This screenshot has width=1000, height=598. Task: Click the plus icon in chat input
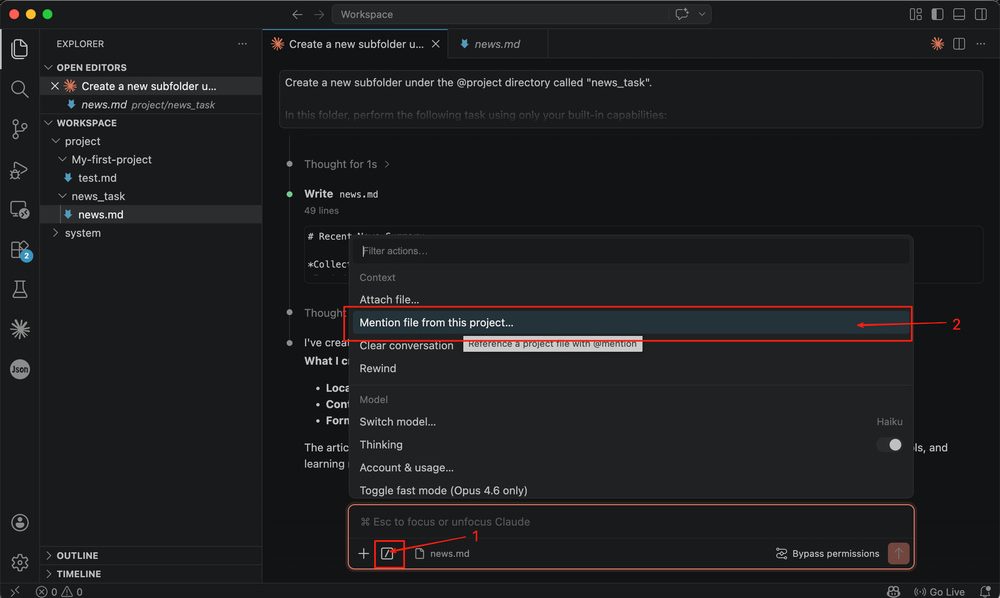363,553
